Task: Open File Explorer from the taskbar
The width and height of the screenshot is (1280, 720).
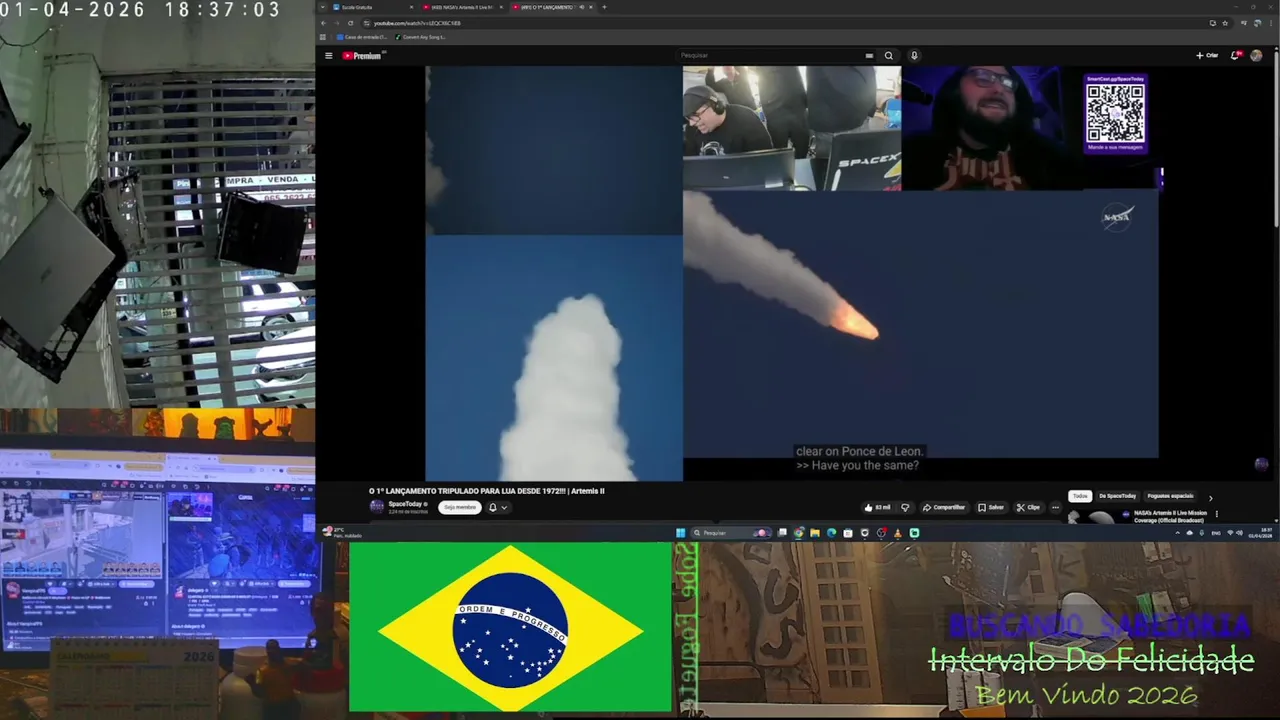Action: click(x=815, y=533)
